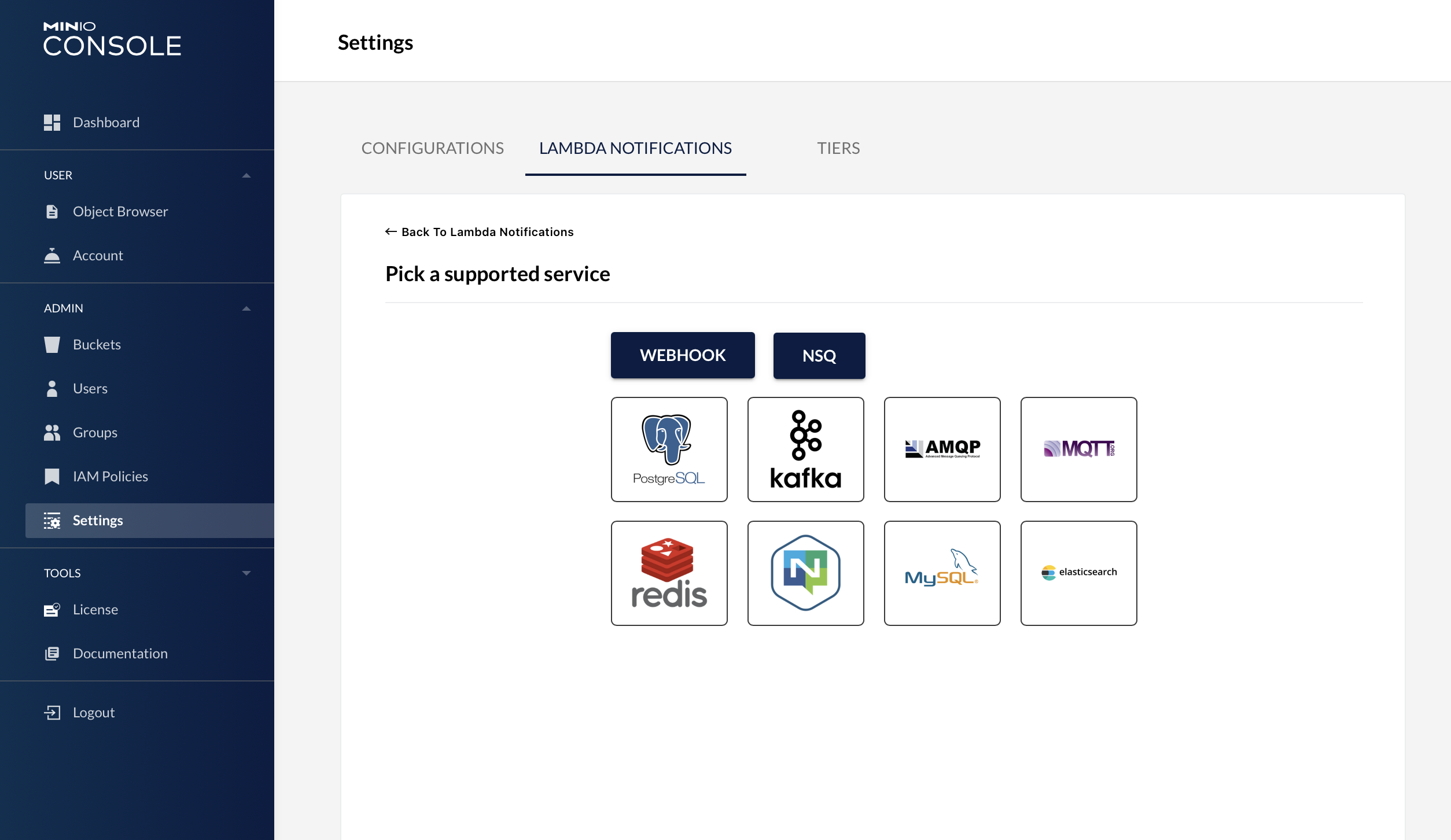Click the NSQ button

coord(819,356)
